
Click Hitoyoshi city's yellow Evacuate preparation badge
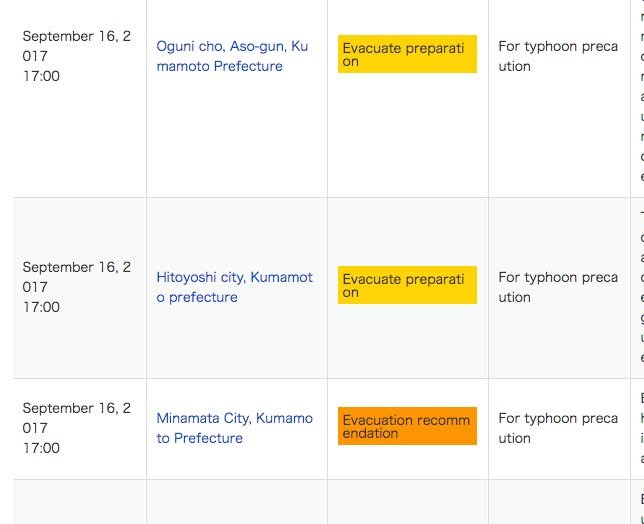pyautogui.click(x=407, y=285)
